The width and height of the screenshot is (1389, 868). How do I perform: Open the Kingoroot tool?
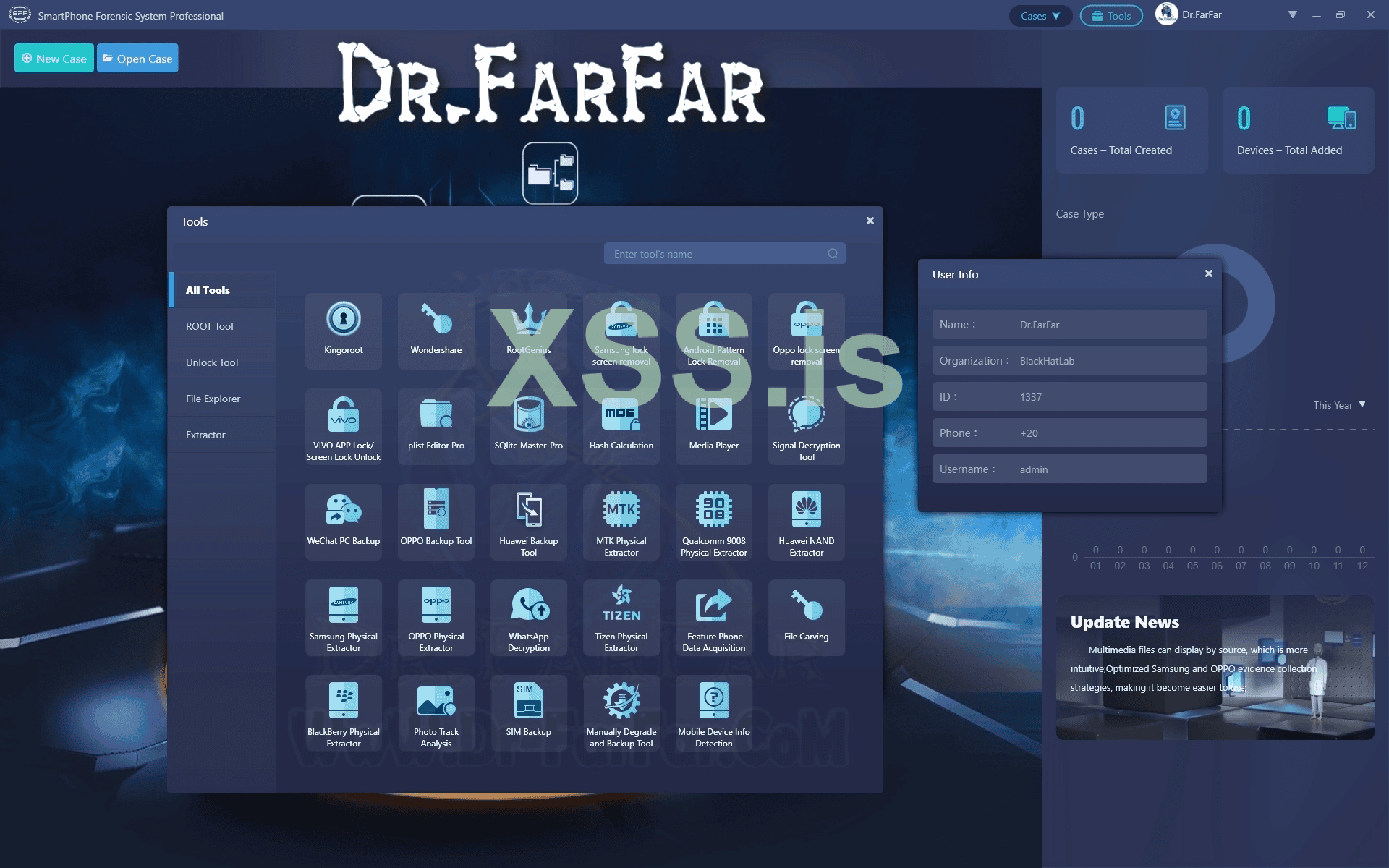click(344, 331)
